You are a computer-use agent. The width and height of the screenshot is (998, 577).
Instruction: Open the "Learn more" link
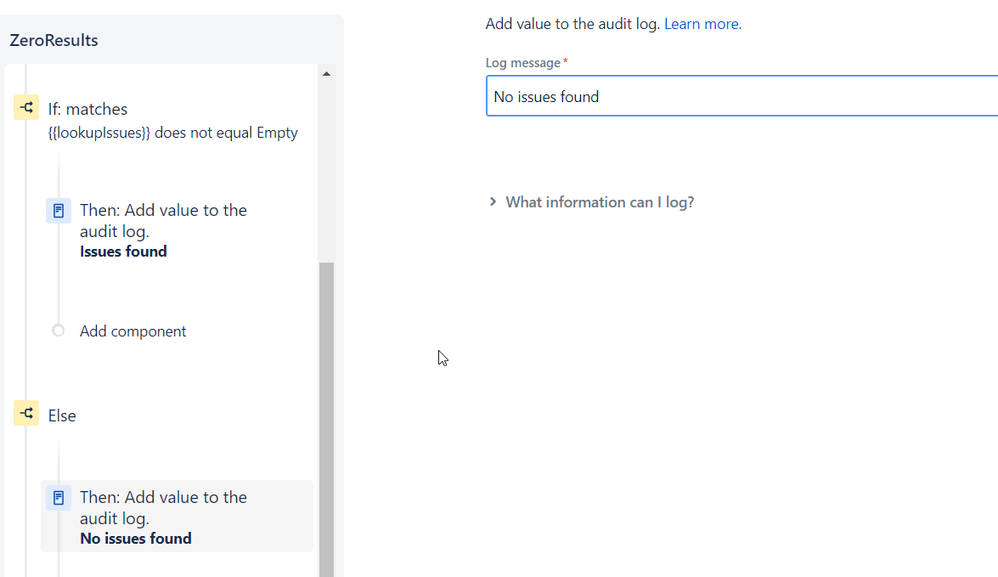point(701,23)
